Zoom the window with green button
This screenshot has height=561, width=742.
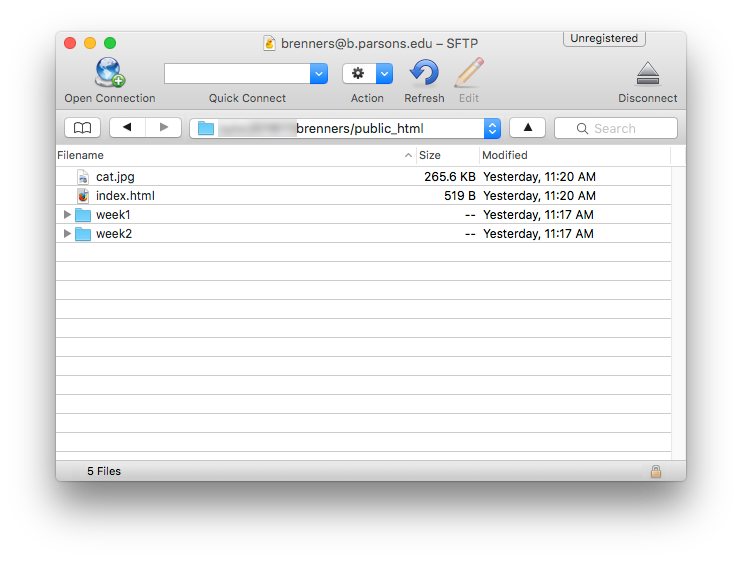110,43
